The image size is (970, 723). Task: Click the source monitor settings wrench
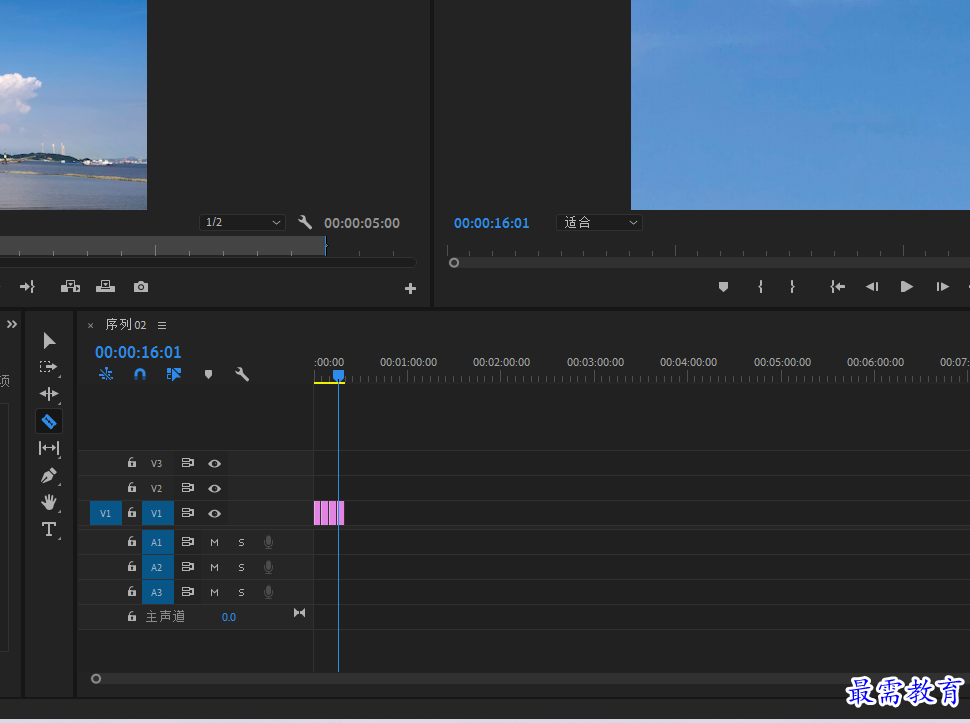[305, 222]
